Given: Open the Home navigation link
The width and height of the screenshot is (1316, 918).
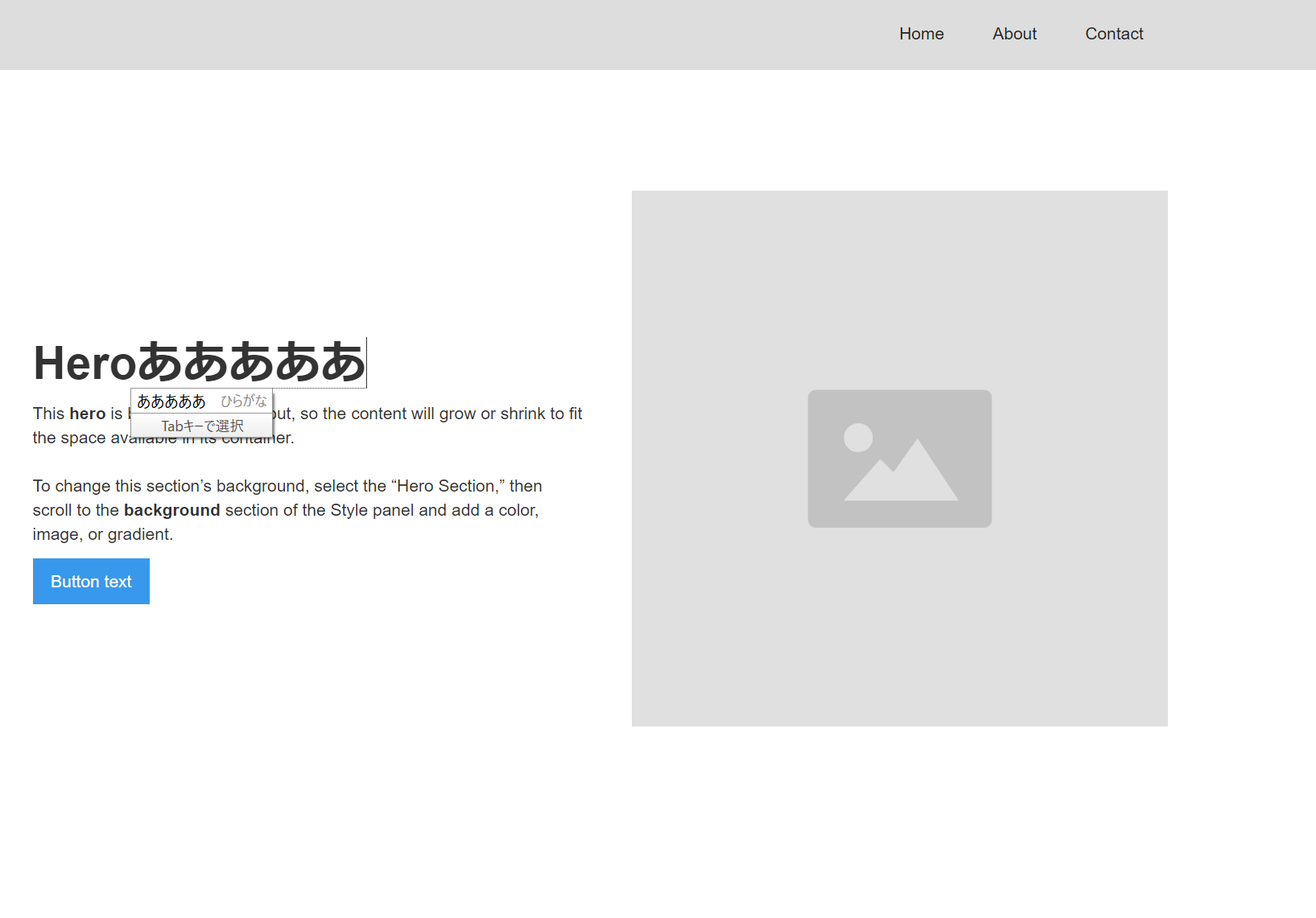Looking at the screenshot, I should tap(922, 34).
